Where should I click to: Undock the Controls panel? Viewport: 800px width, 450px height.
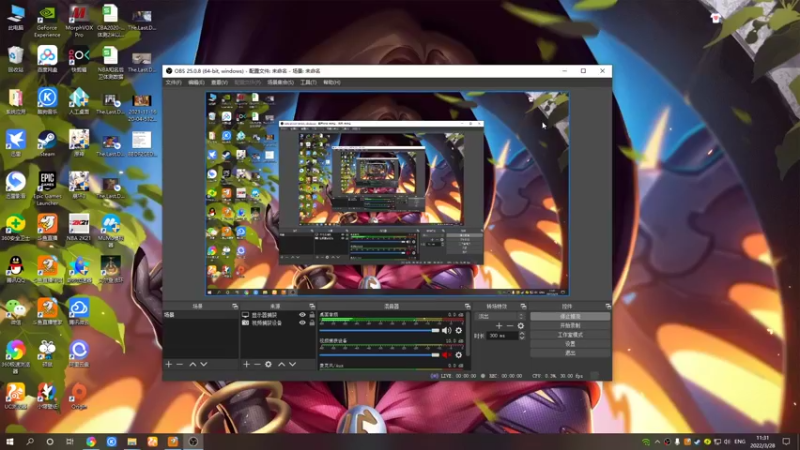click(x=608, y=306)
